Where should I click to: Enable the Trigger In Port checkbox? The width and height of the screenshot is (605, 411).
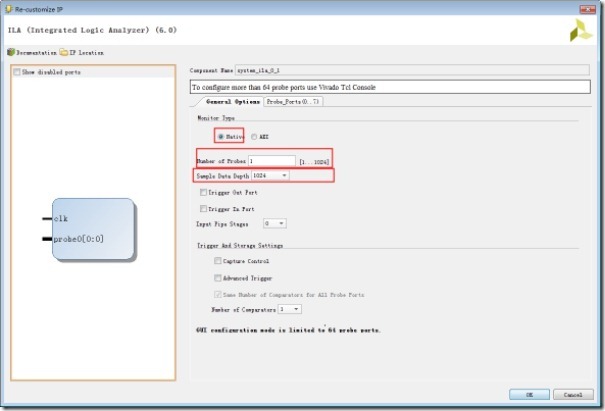click(x=203, y=209)
